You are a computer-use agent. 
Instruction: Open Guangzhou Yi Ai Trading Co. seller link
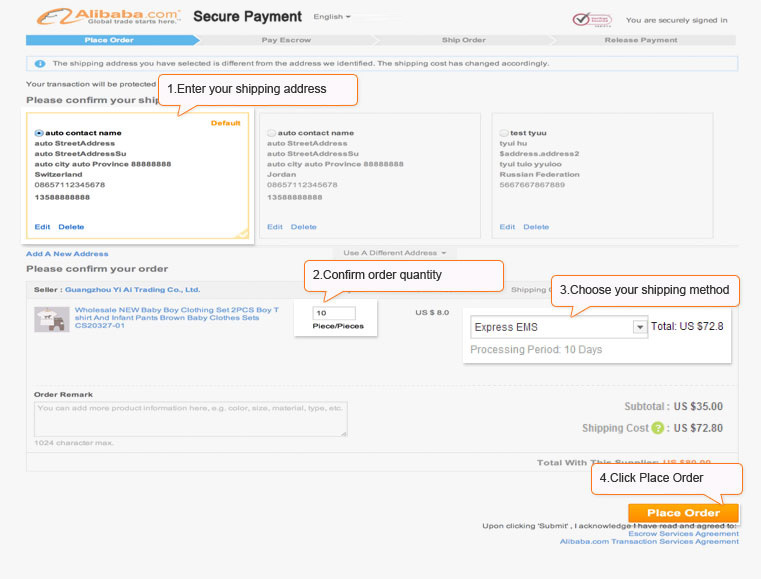[x=132, y=290]
